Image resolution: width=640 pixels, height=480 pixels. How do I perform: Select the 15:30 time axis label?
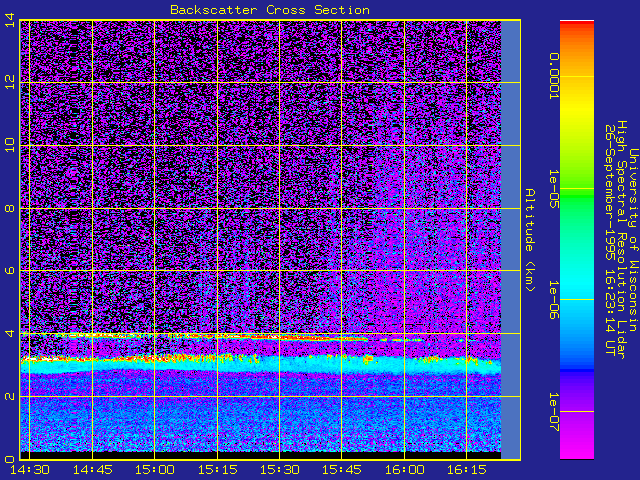tap(280, 470)
